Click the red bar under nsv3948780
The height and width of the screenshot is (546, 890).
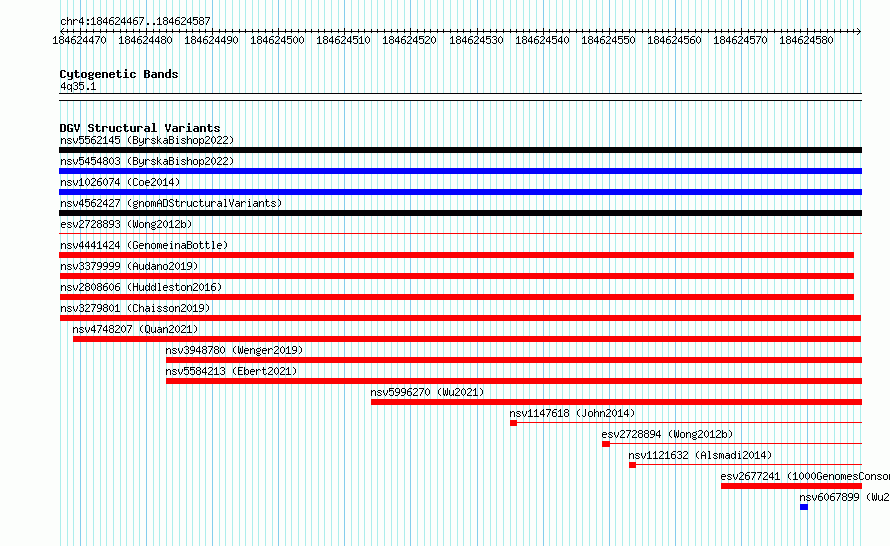click(x=514, y=360)
